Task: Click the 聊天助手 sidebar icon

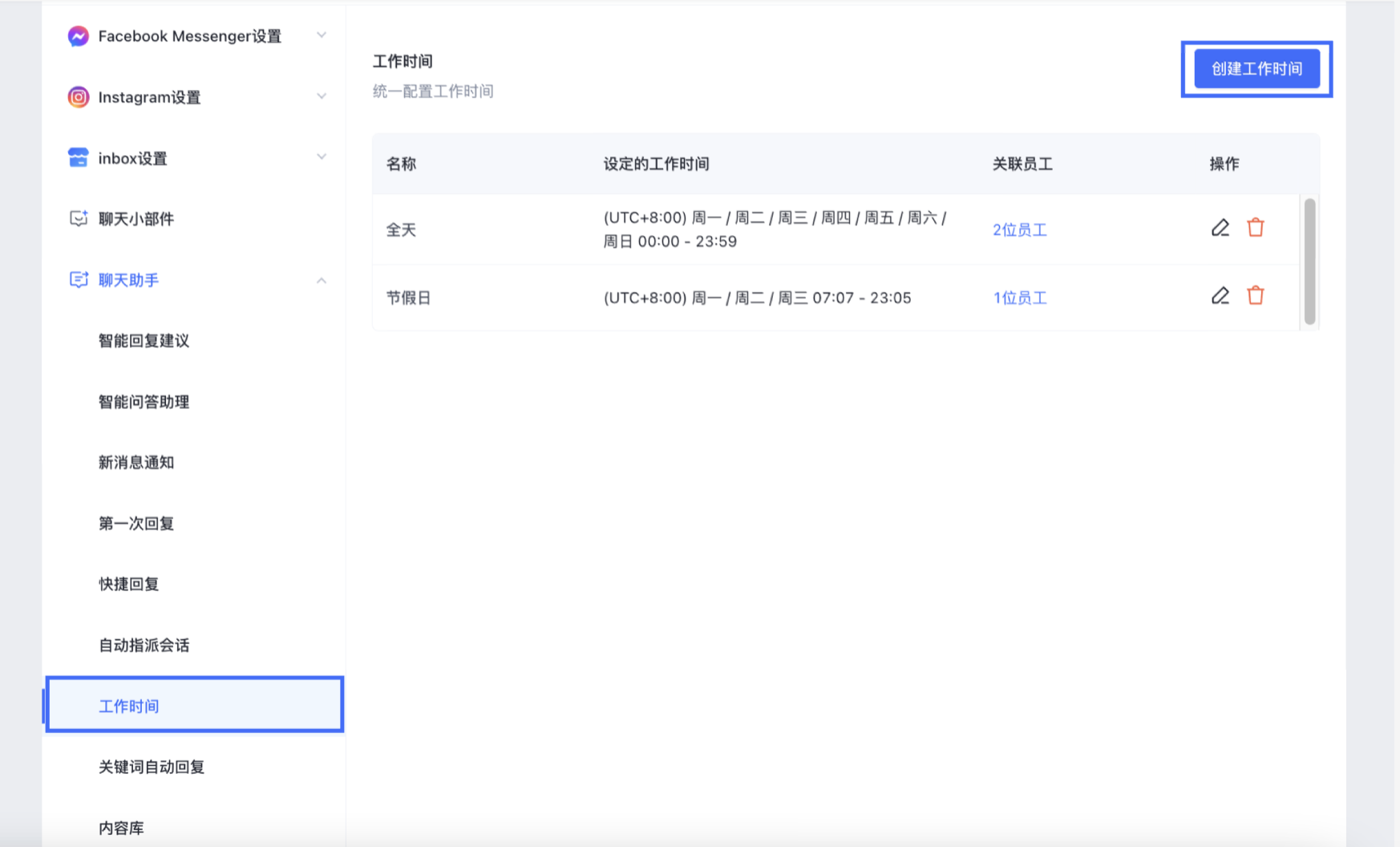Action: pyautogui.click(x=78, y=280)
